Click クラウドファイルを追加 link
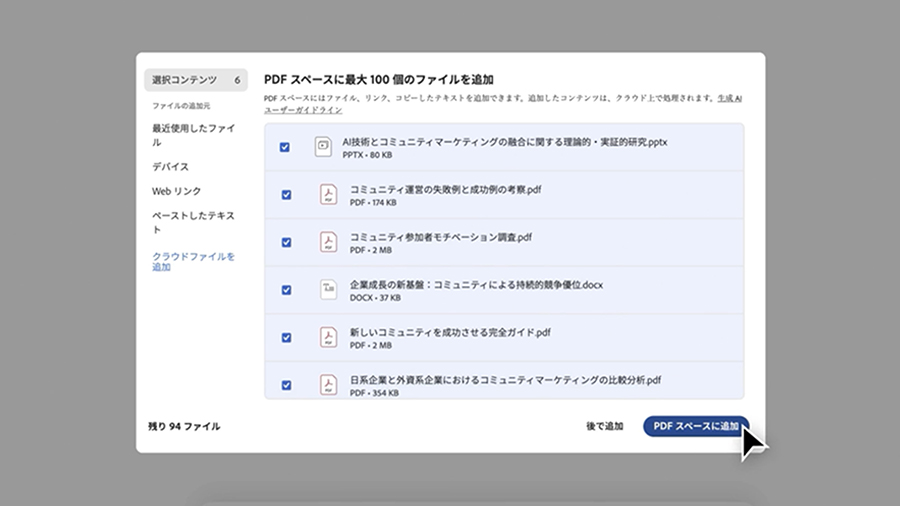 tap(193, 261)
